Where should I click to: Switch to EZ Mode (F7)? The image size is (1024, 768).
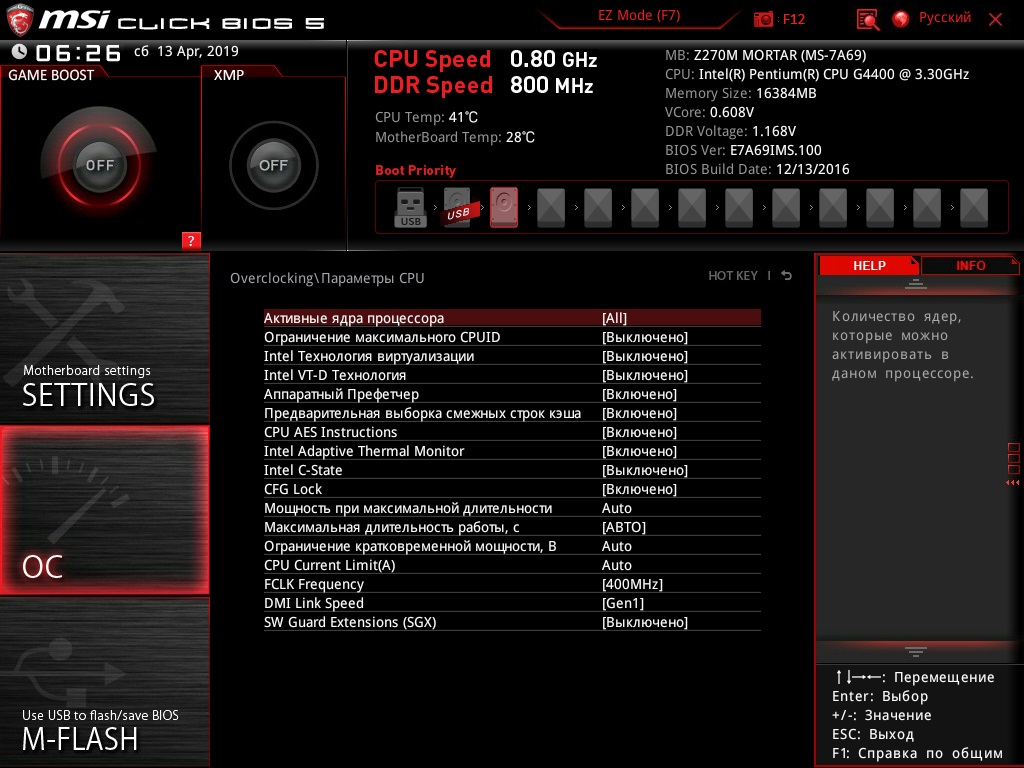[639, 16]
